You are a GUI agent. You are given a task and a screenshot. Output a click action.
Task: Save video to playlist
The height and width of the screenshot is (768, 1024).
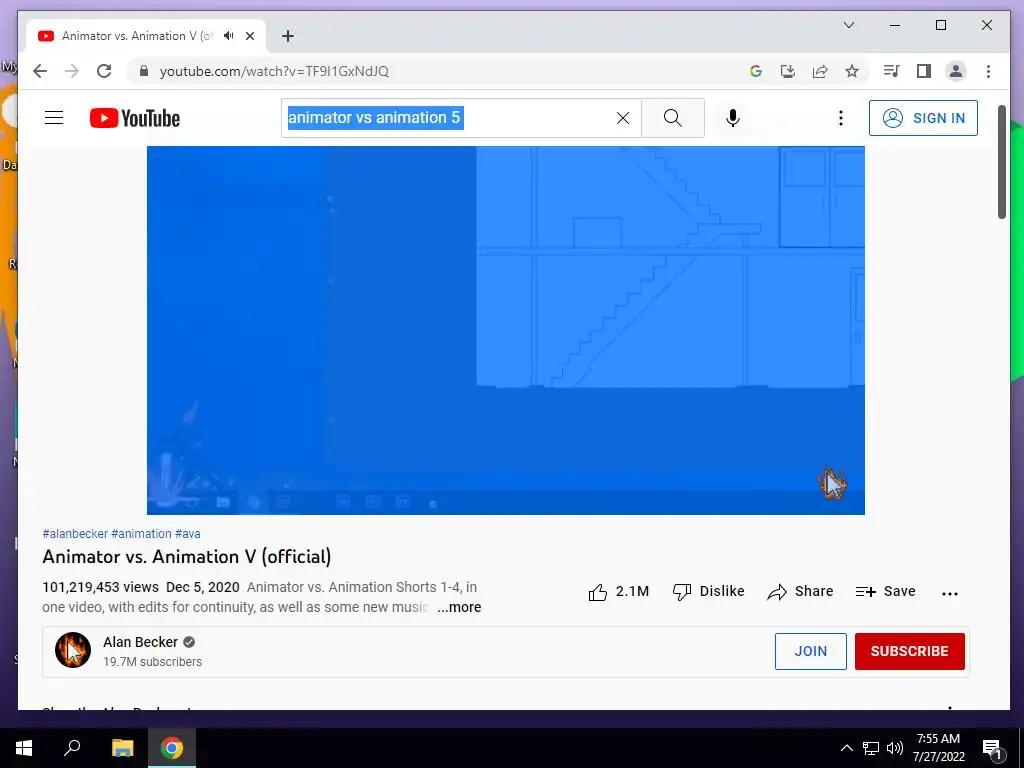(886, 592)
